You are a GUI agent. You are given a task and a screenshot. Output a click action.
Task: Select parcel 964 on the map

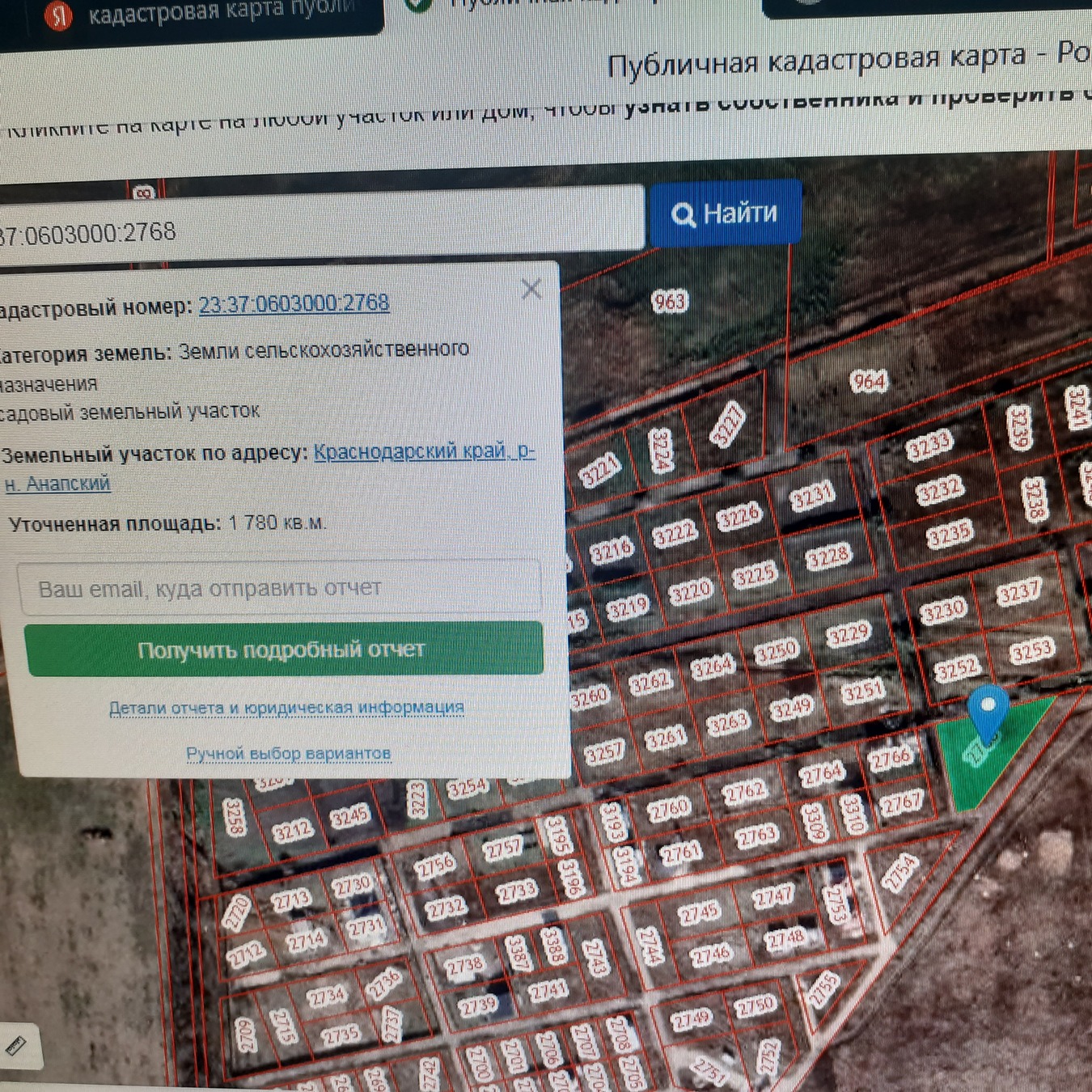pos(869,381)
